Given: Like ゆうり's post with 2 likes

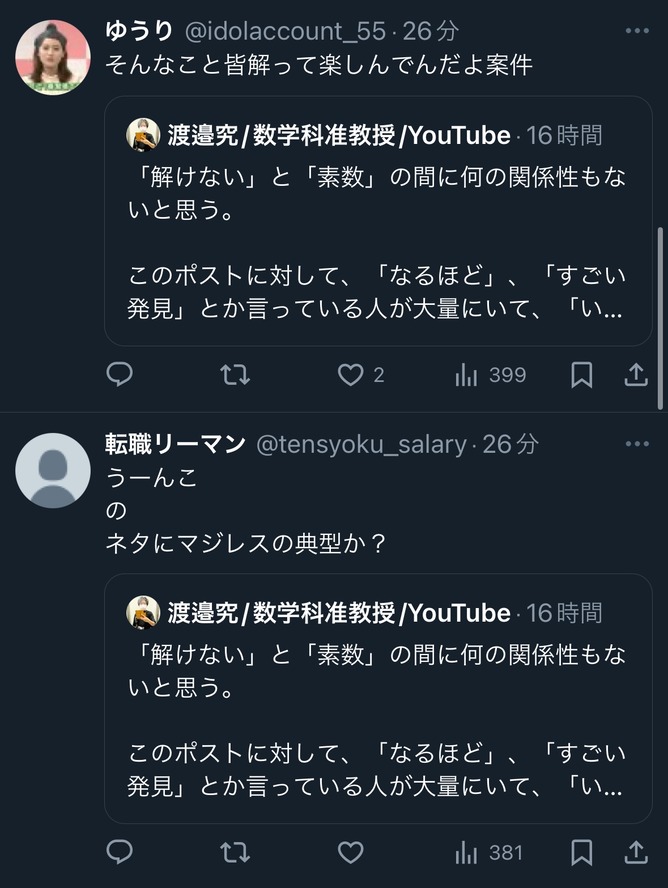Looking at the screenshot, I should tap(350, 375).
